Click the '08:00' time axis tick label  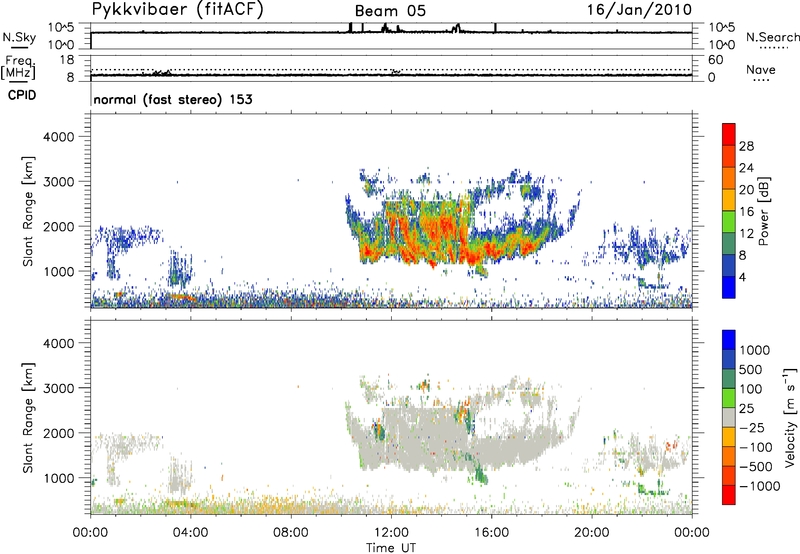point(291,533)
